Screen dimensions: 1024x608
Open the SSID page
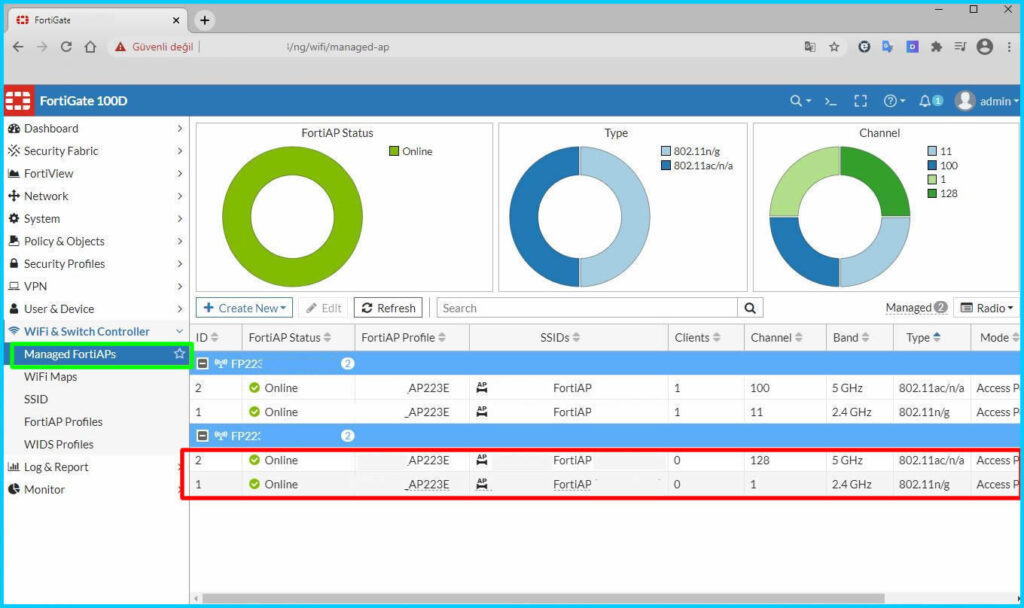[x=36, y=399]
